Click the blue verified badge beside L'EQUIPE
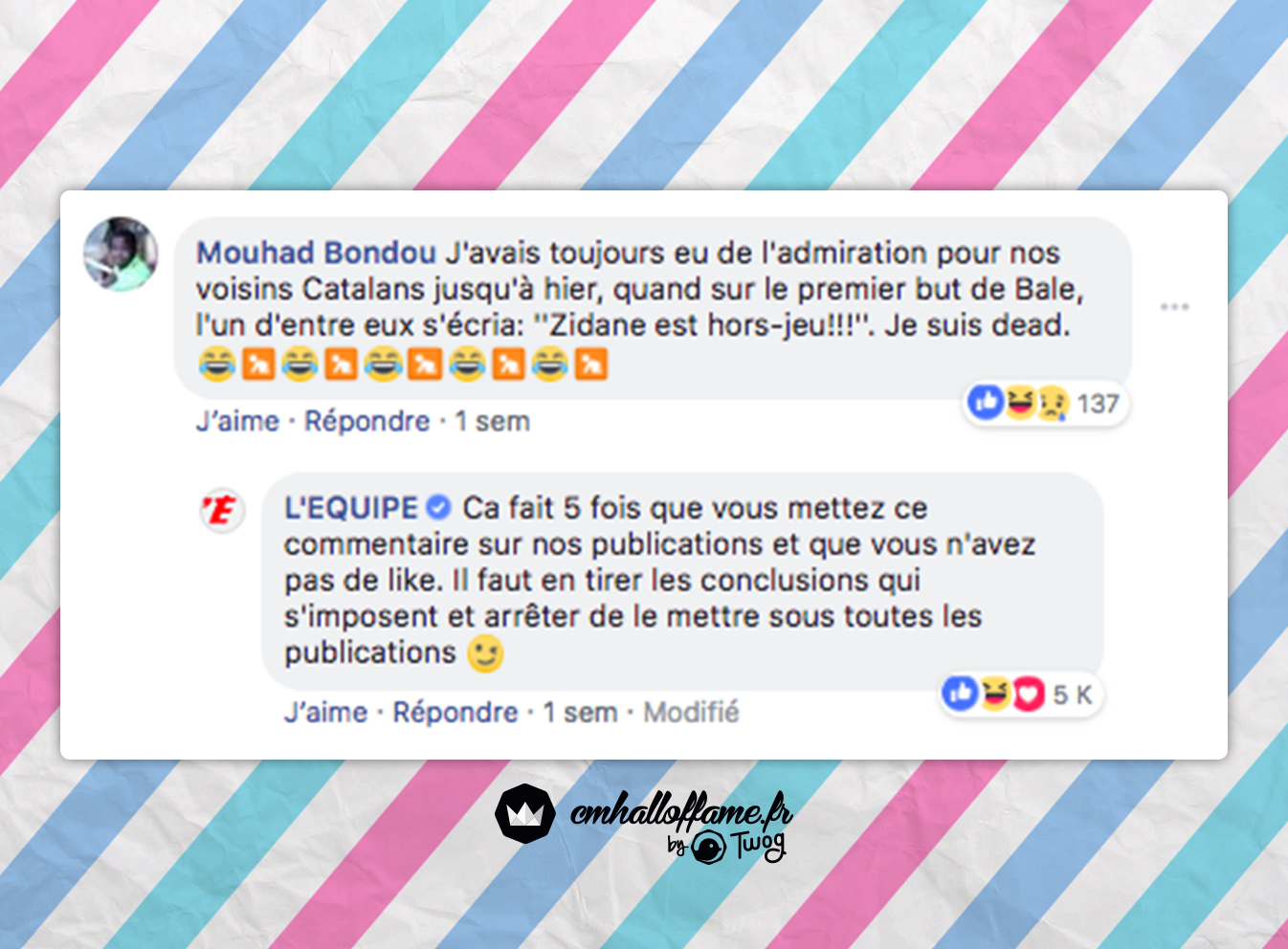1288x949 pixels. coord(438,507)
